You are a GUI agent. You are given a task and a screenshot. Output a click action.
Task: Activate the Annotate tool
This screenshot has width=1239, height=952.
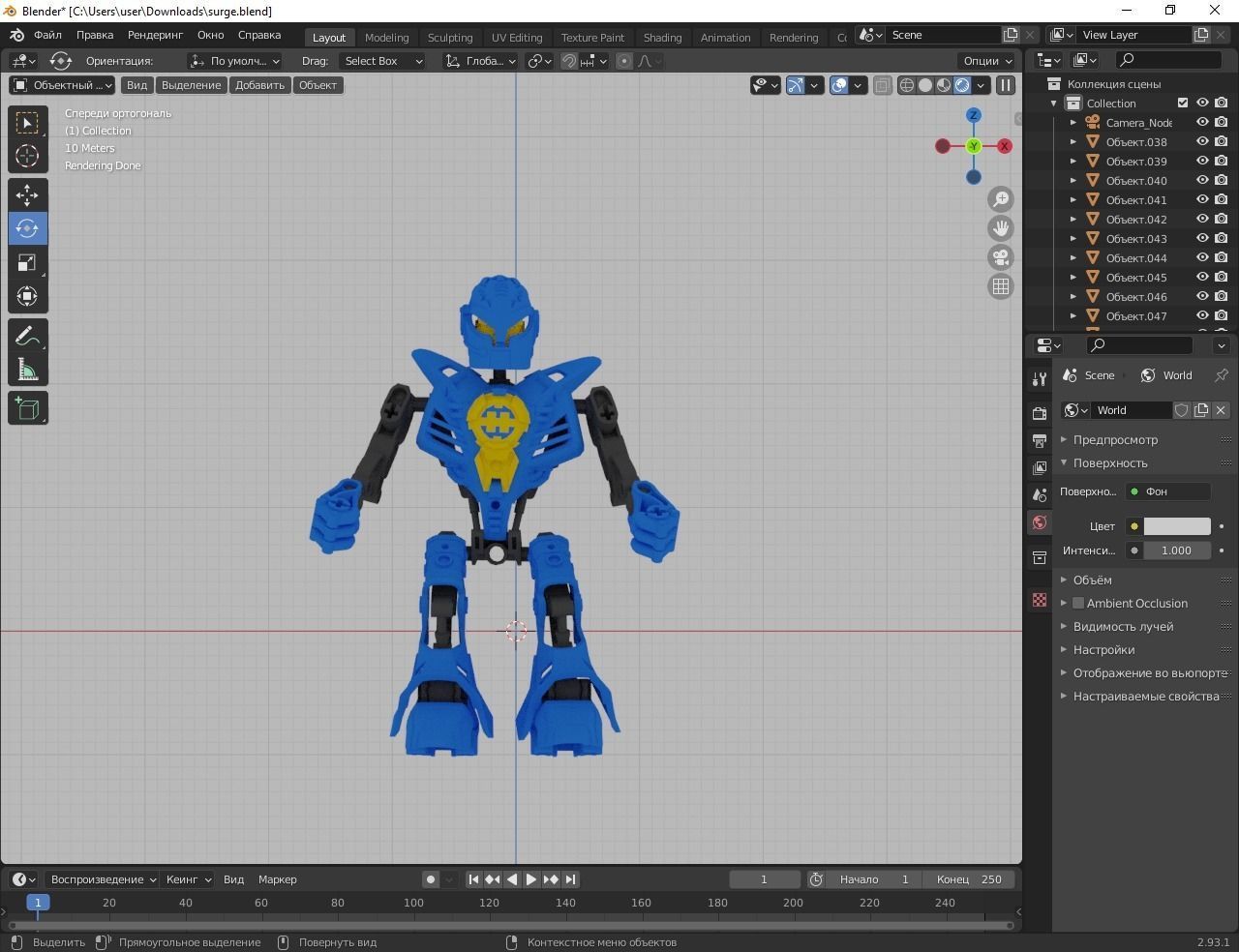pyautogui.click(x=27, y=336)
